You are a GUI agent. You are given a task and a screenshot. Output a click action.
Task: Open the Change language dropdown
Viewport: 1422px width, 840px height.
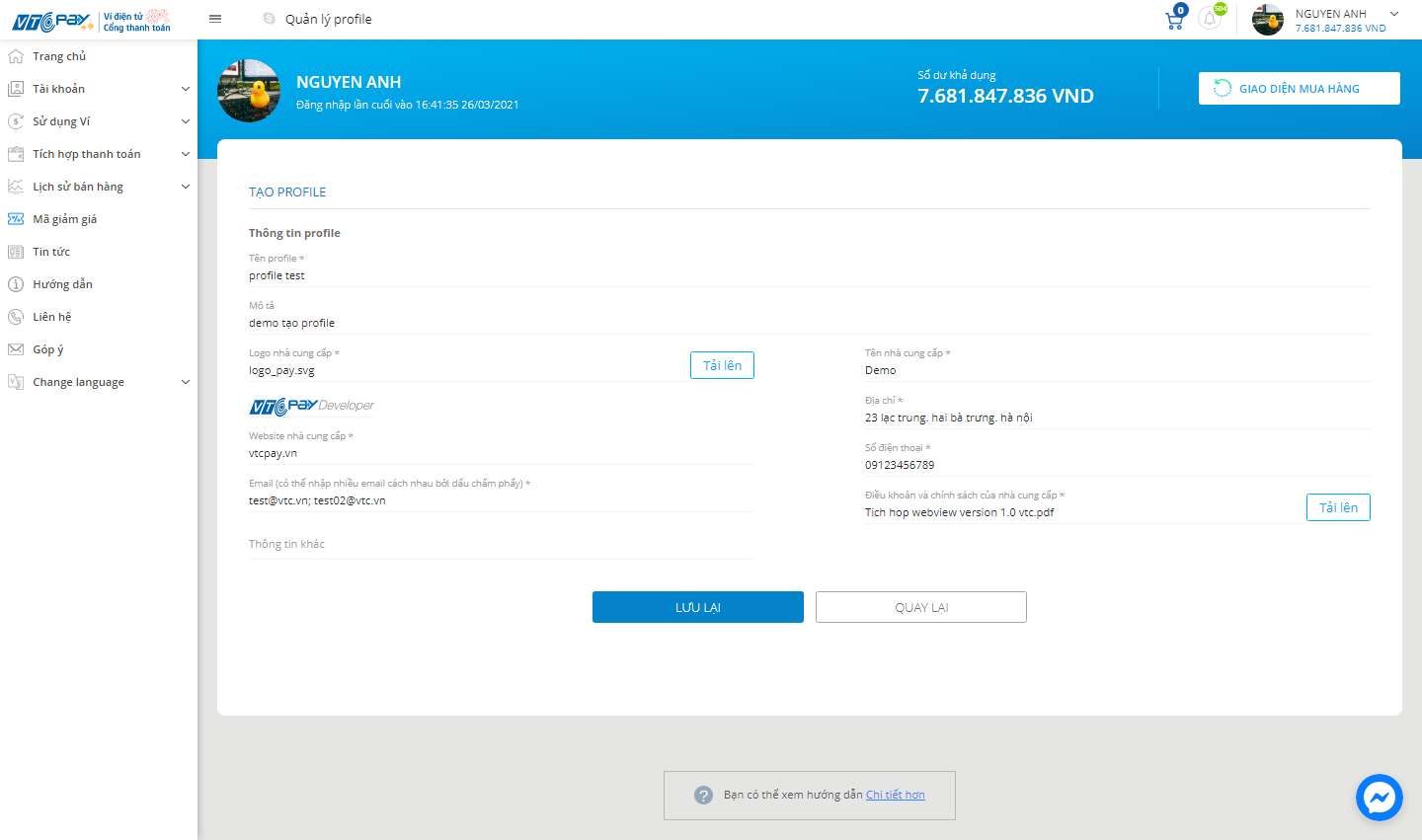pyautogui.click(x=99, y=382)
